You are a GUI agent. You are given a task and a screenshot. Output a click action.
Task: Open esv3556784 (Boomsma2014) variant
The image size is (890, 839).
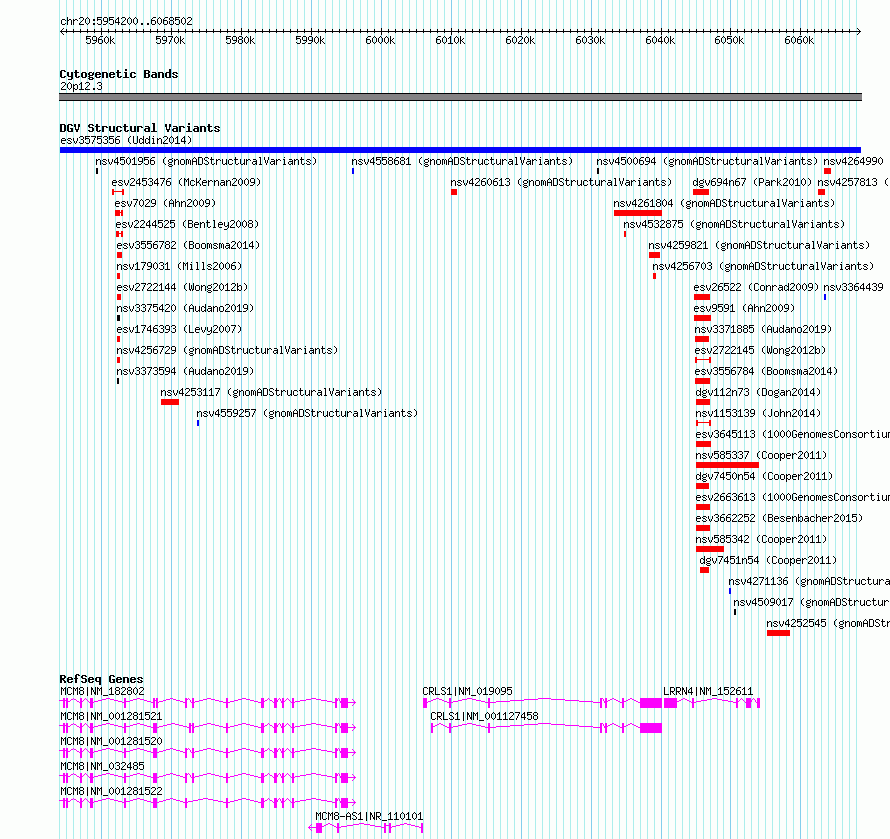[x=766, y=371]
